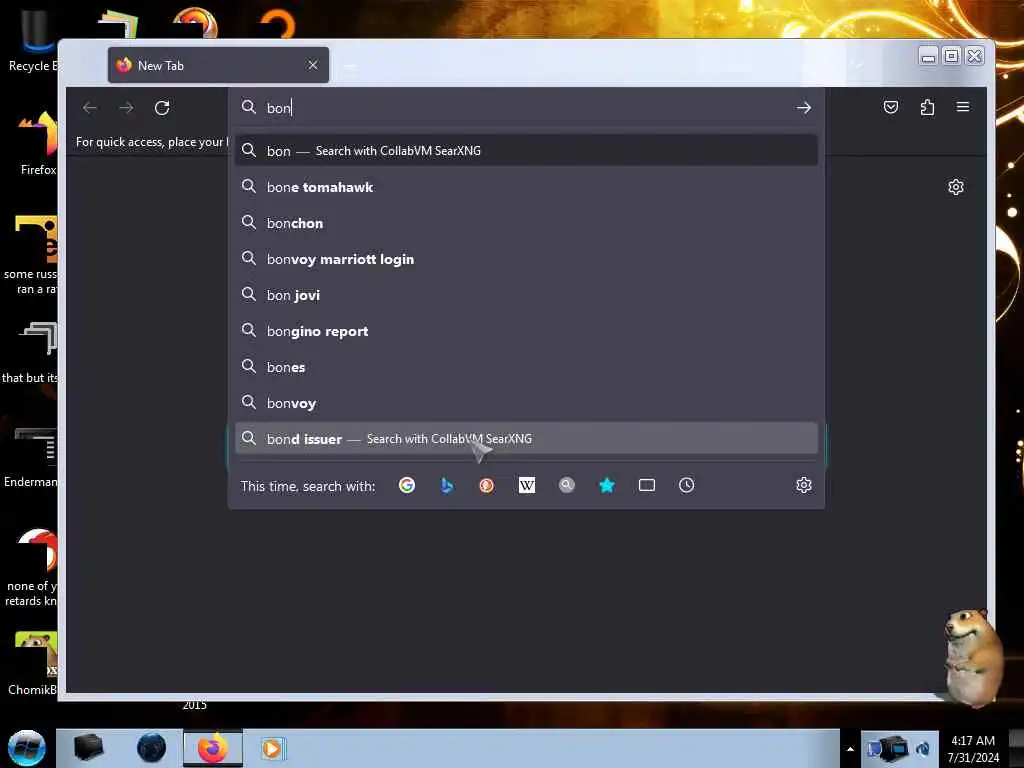This screenshot has width=1024, height=768.
Task: Select the ChomikBox desktop icon
Action: click(x=33, y=664)
